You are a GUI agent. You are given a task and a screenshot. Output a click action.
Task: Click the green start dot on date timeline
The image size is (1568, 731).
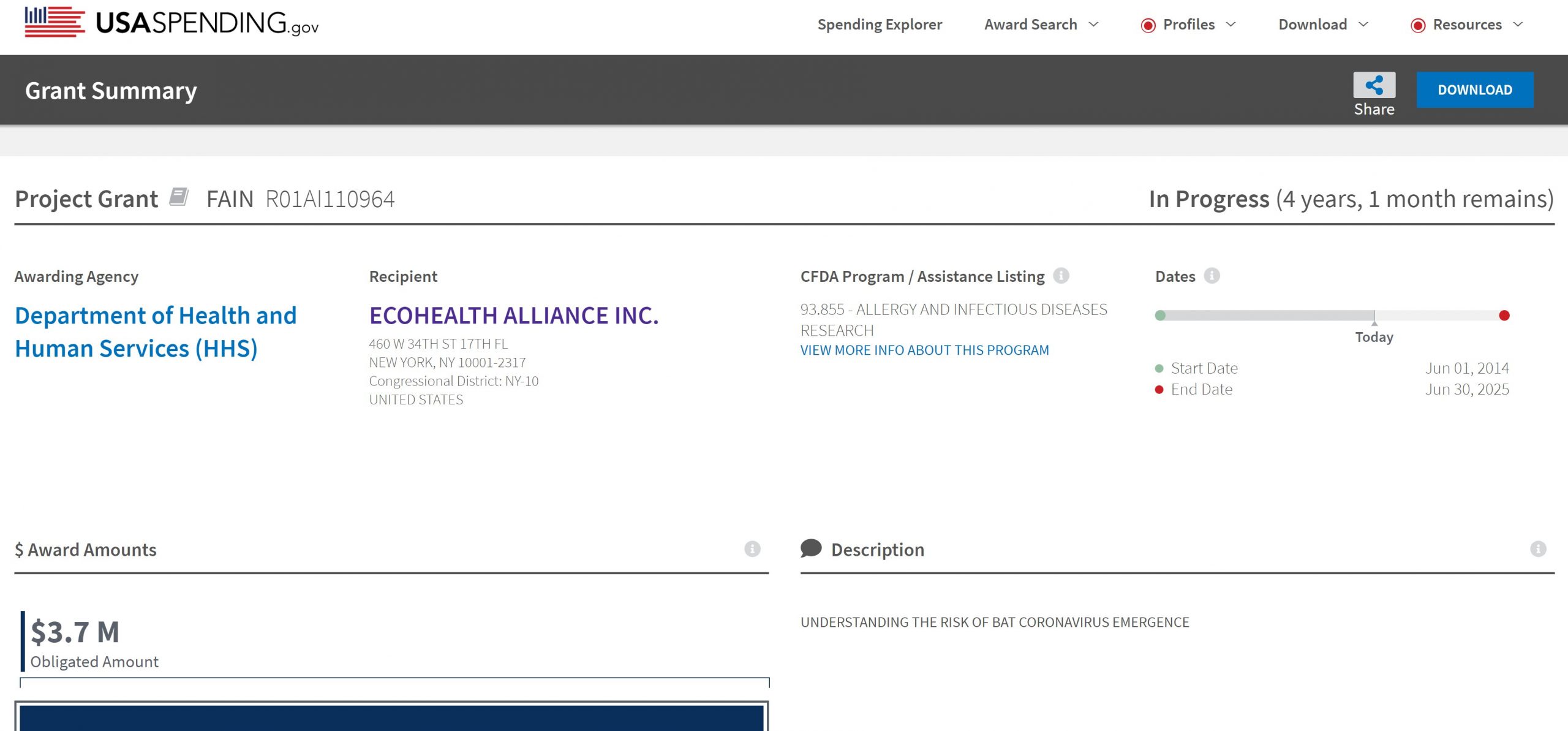[1160, 316]
